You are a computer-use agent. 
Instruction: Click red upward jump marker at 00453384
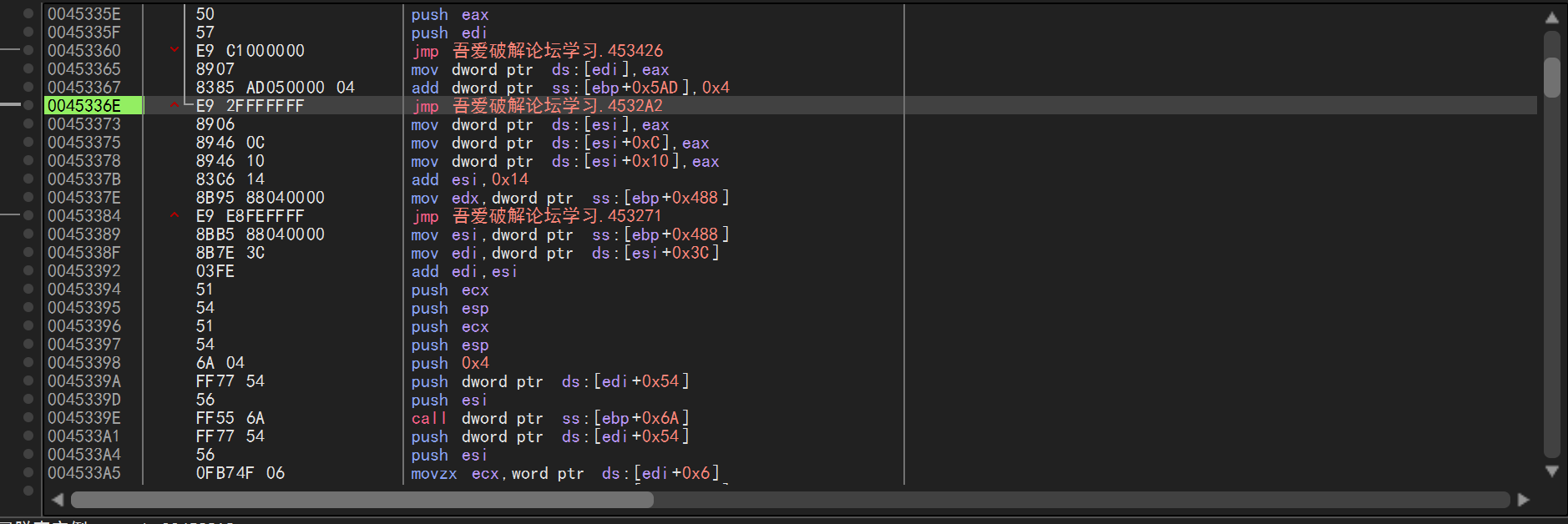[175, 215]
